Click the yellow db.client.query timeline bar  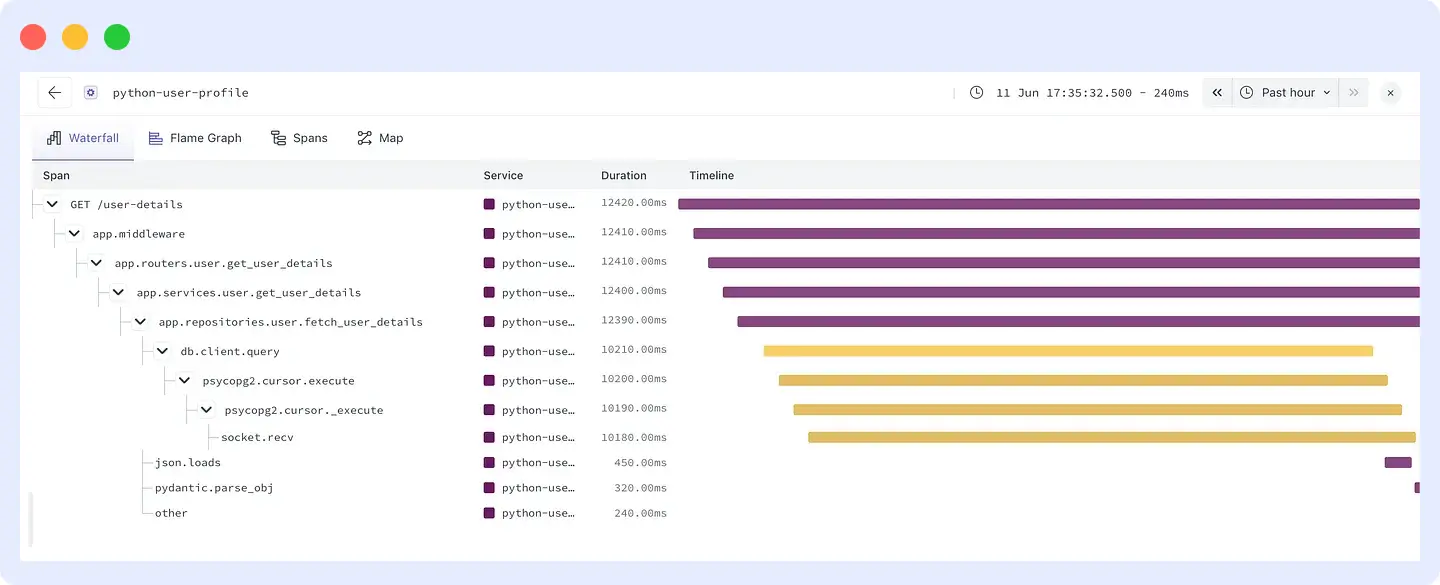[1068, 351]
